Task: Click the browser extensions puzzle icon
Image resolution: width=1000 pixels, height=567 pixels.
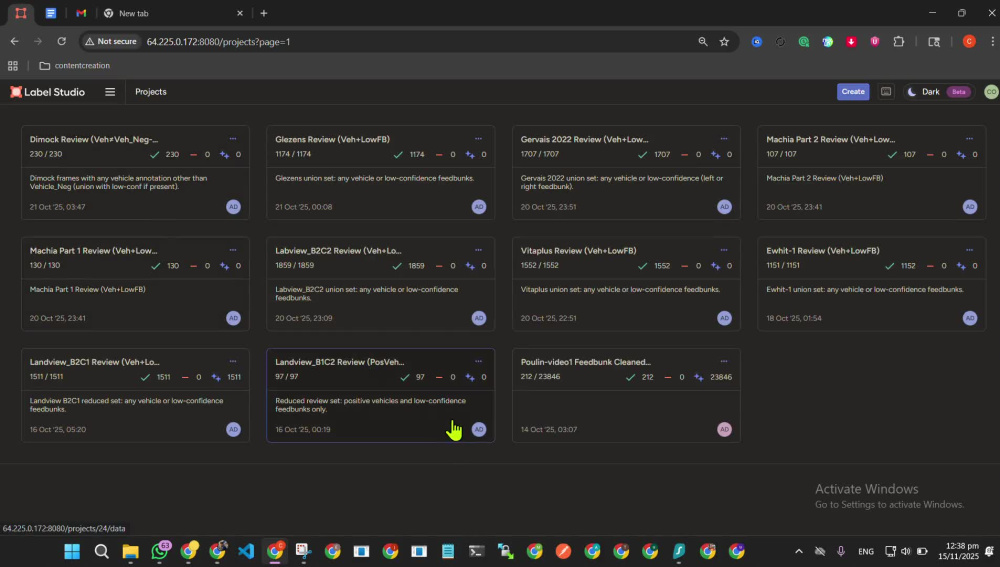Action: (x=899, y=41)
